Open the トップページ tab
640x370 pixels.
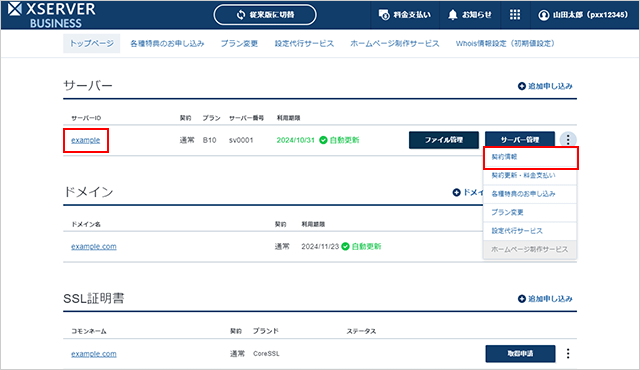[x=91, y=43]
